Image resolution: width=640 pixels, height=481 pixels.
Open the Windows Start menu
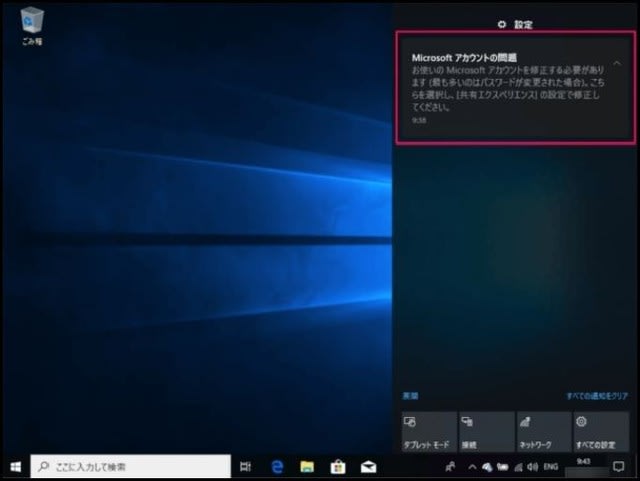click(x=16, y=466)
